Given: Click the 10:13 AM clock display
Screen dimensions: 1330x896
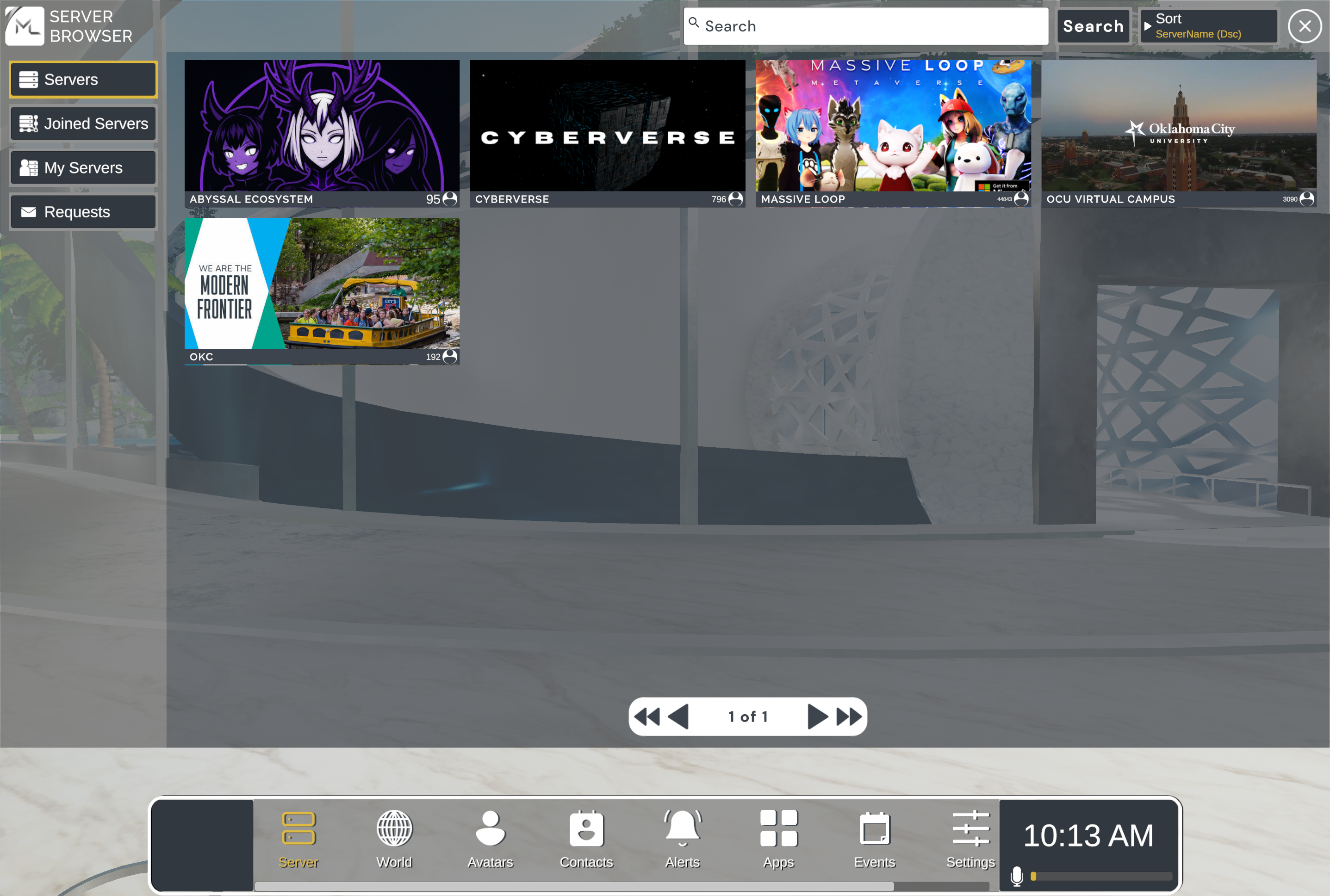Looking at the screenshot, I should tap(1088, 835).
